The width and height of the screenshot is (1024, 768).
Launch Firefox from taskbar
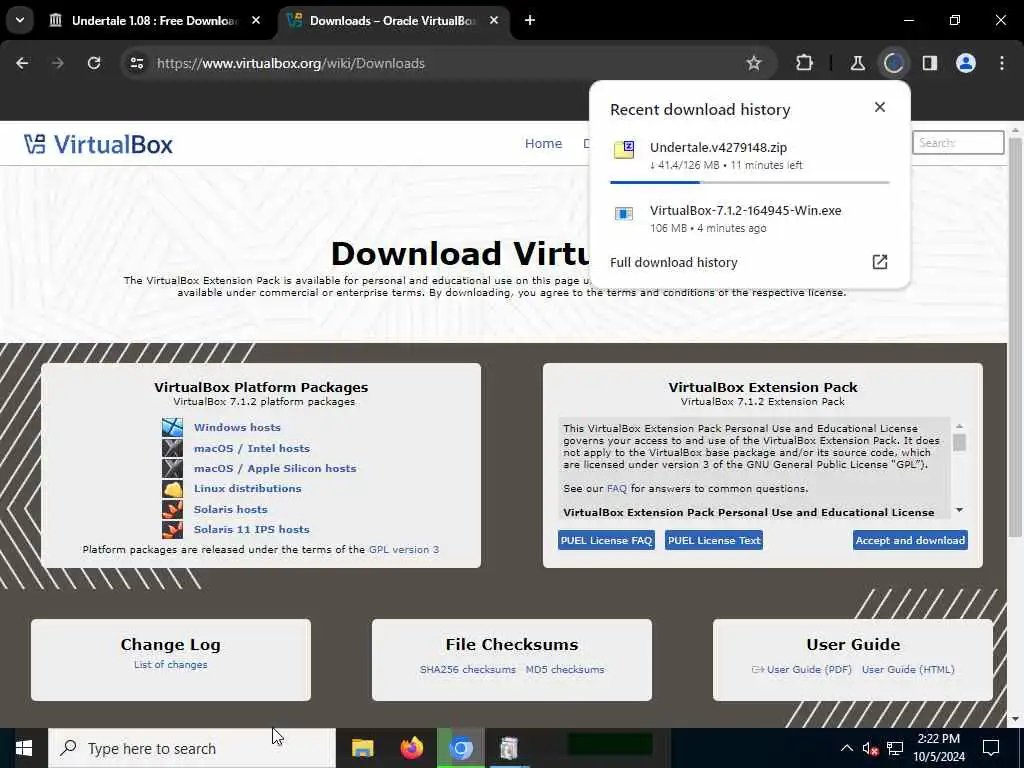(x=411, y=748)
